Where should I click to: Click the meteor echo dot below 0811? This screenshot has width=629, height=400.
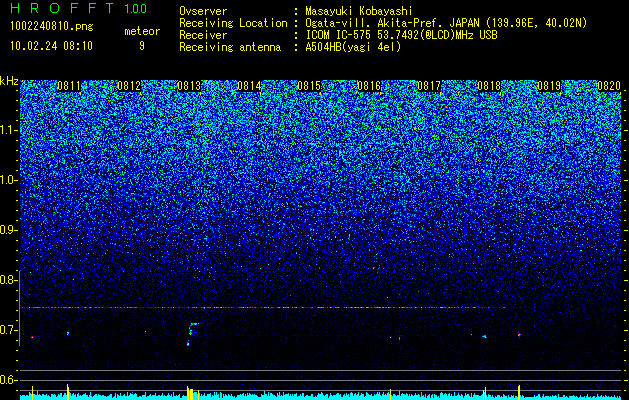(68, 333)
